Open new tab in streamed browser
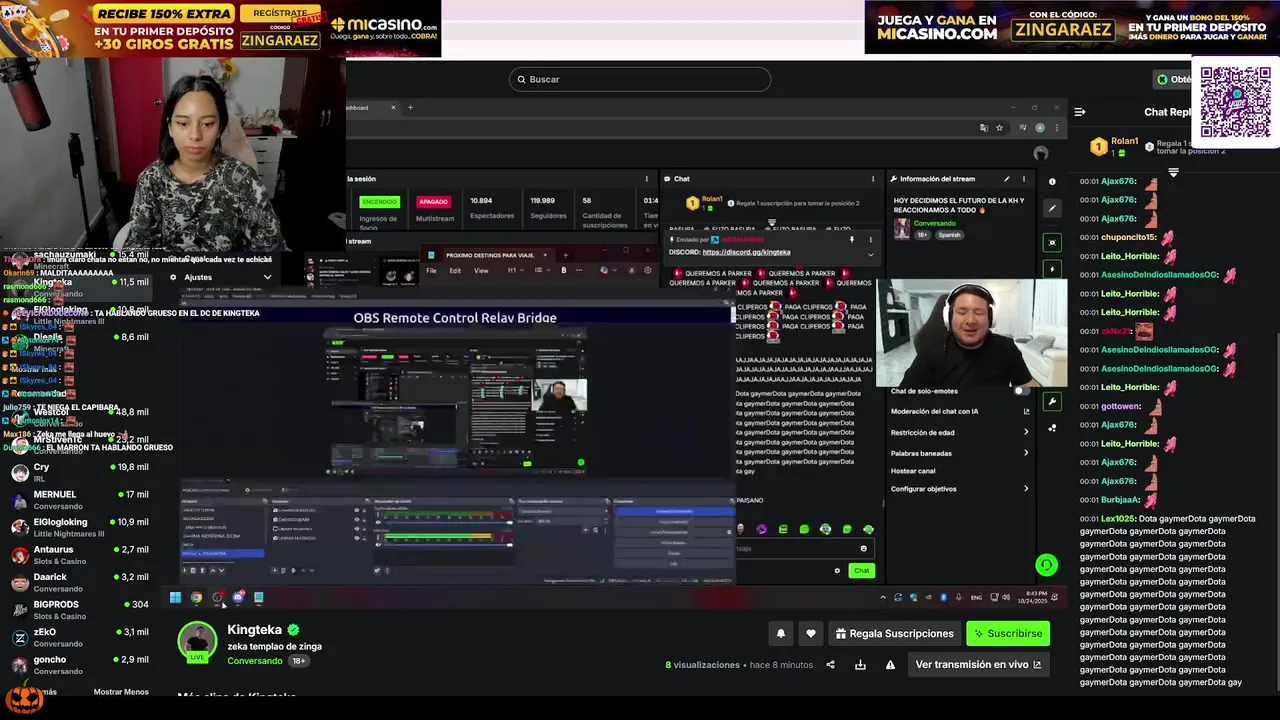 pos(410,107)
